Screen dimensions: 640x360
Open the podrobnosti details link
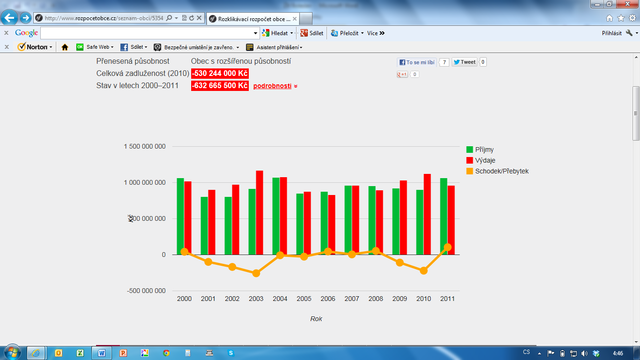pos(272,86)
